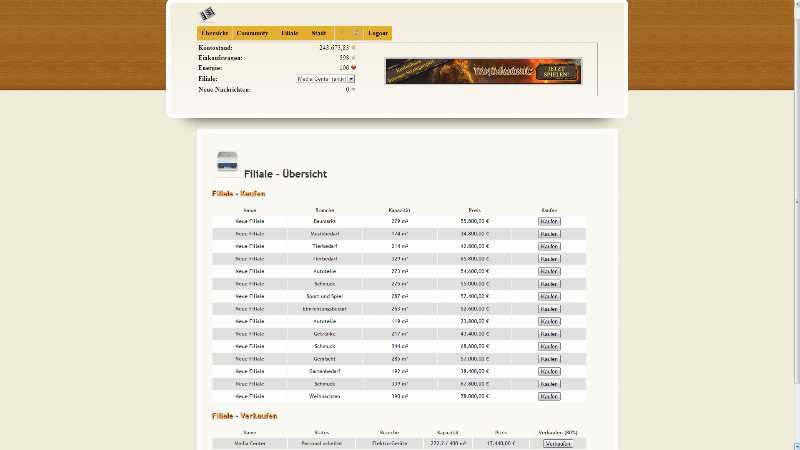Click the game logo icon at top
Screen dimensions: 800x450
click(207, 14)
